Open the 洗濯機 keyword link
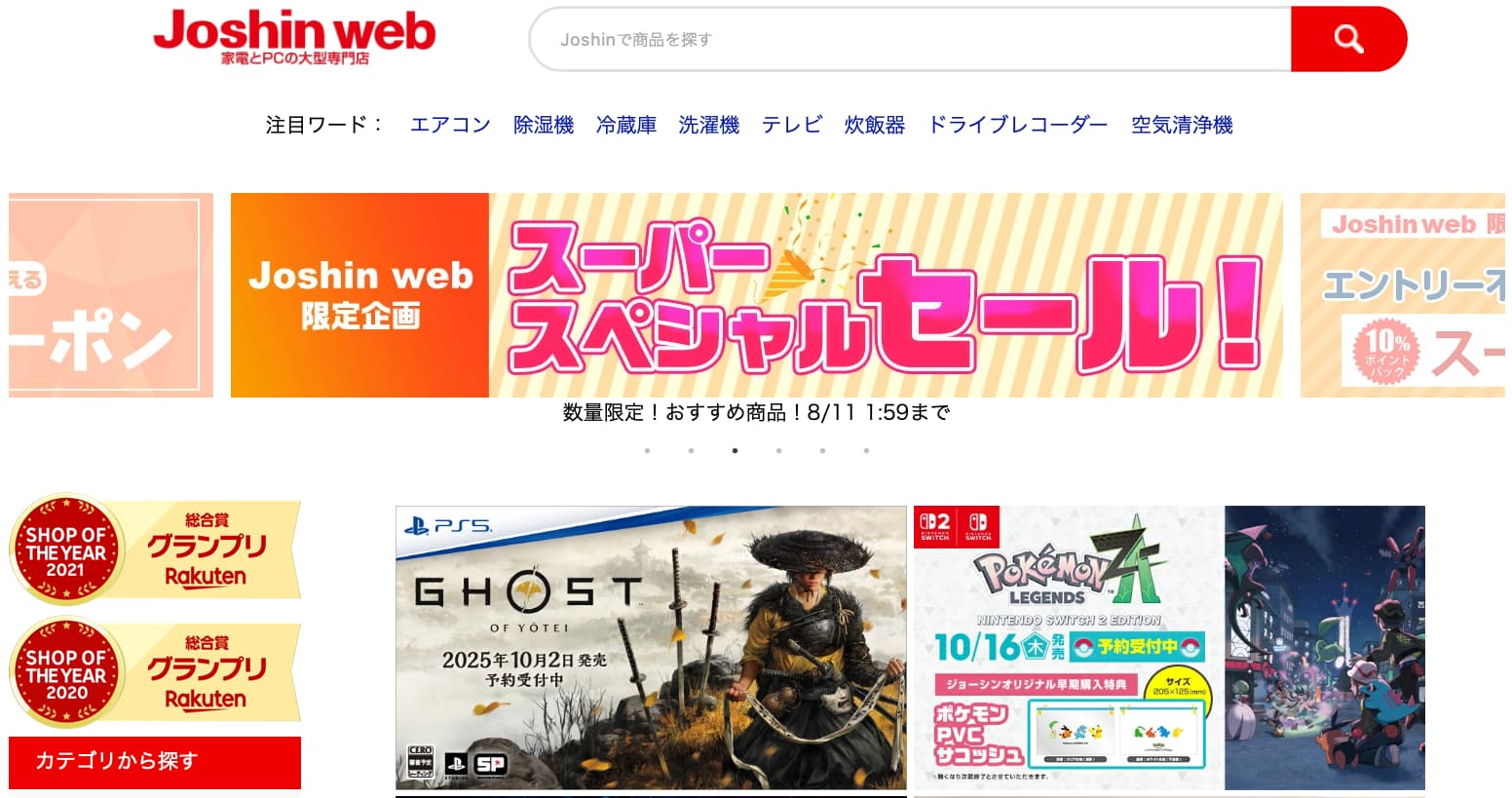The height and width of the screenshot is (798, 1512). coord(709,125)
